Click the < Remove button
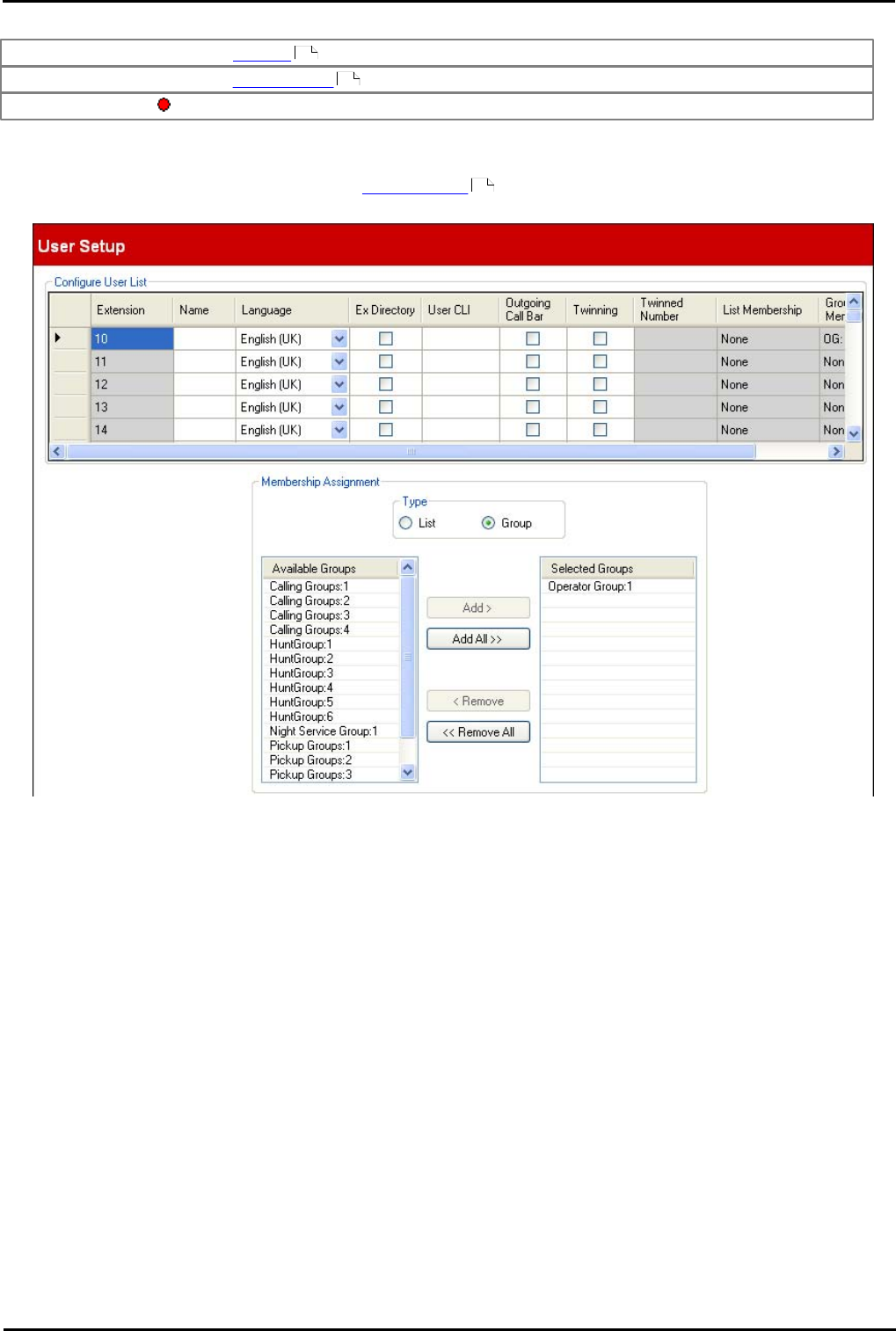The image size is (896, 1331). [x=478, y=701]
